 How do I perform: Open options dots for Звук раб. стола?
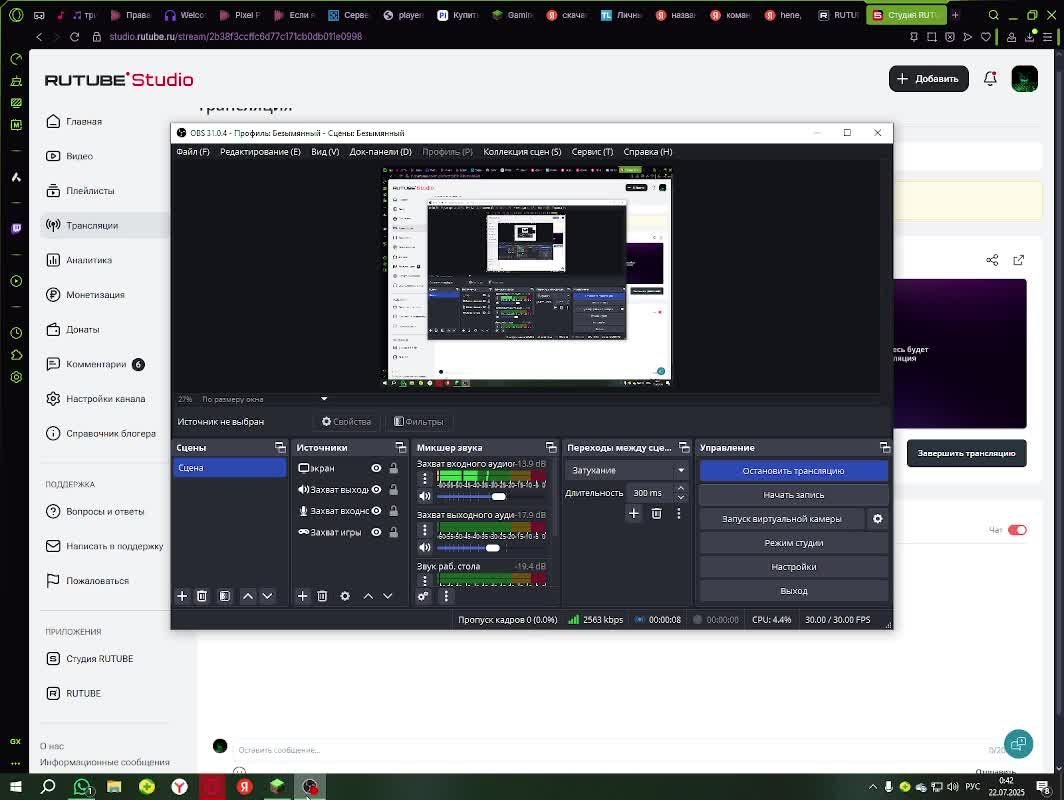pyautogui.click(x=425, y=580)
